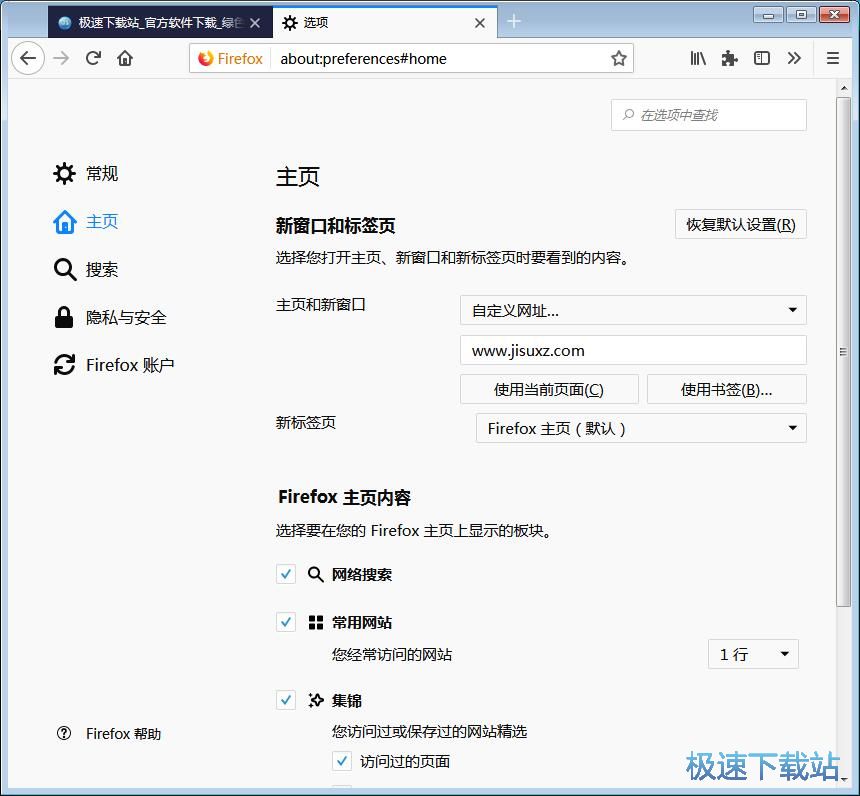Viewport: 860px width, 796px height.
Task: Reload the current page
Action: (x=94, y=58)
